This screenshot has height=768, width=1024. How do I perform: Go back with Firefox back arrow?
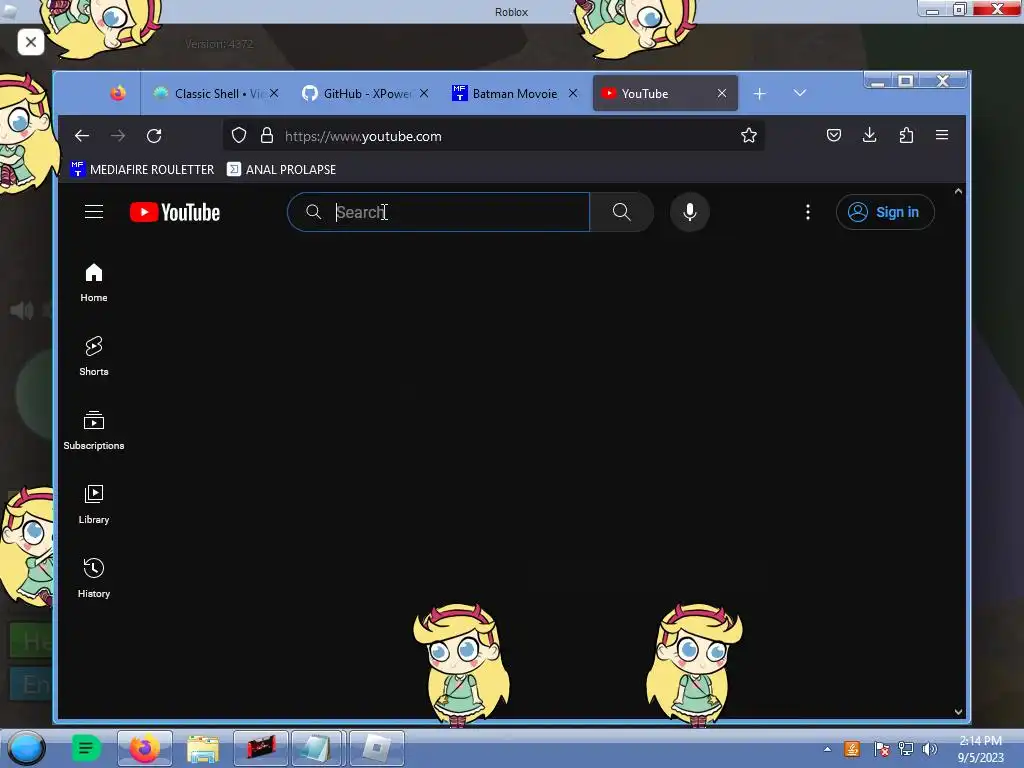pos(82,136)
